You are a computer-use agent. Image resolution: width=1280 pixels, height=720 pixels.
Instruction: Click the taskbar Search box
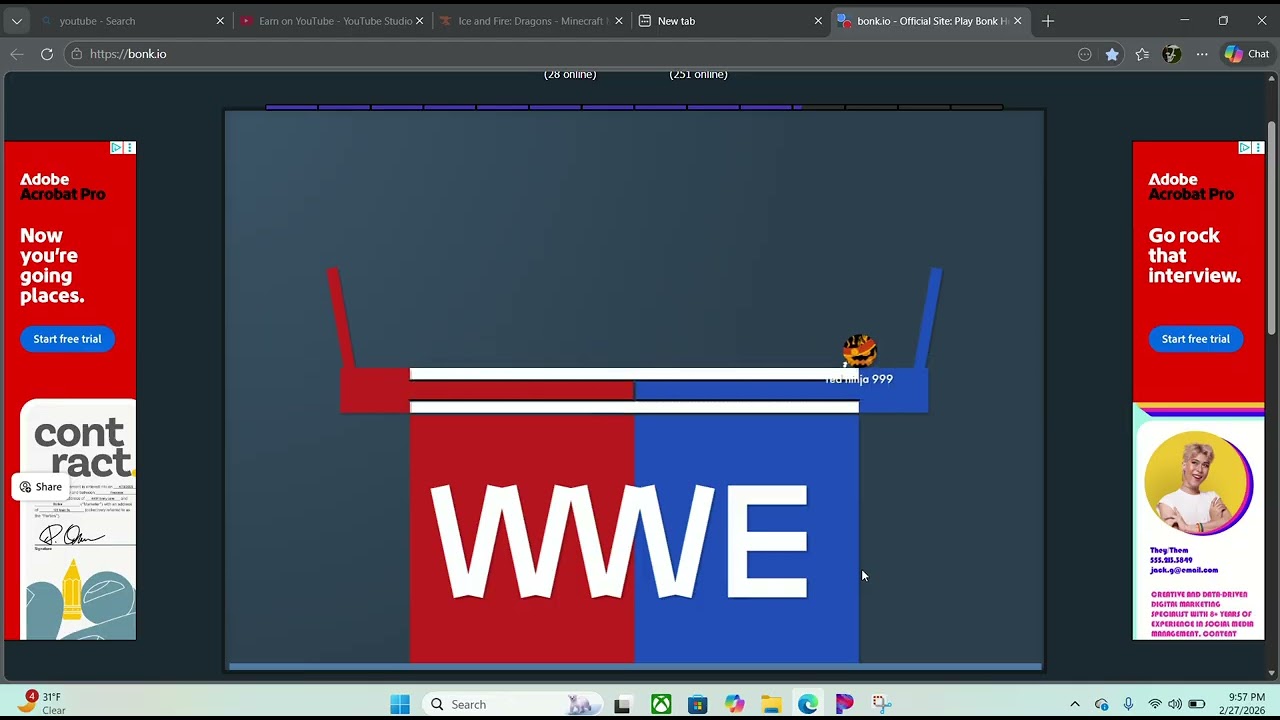tap(510, 704)
